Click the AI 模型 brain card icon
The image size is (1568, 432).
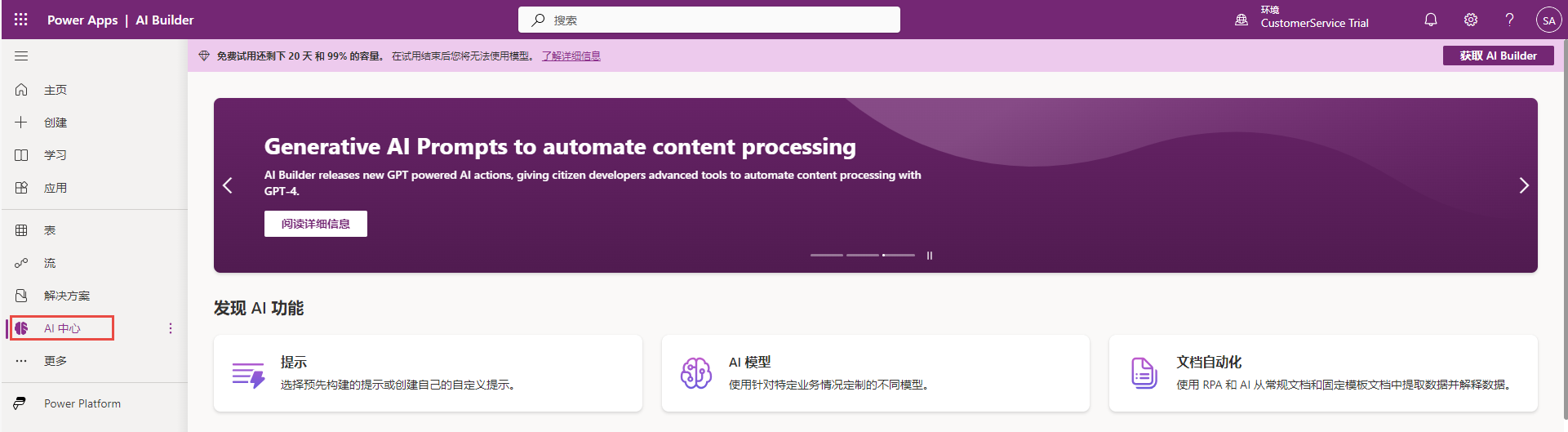pyautogui.click(x=696, y=373)
